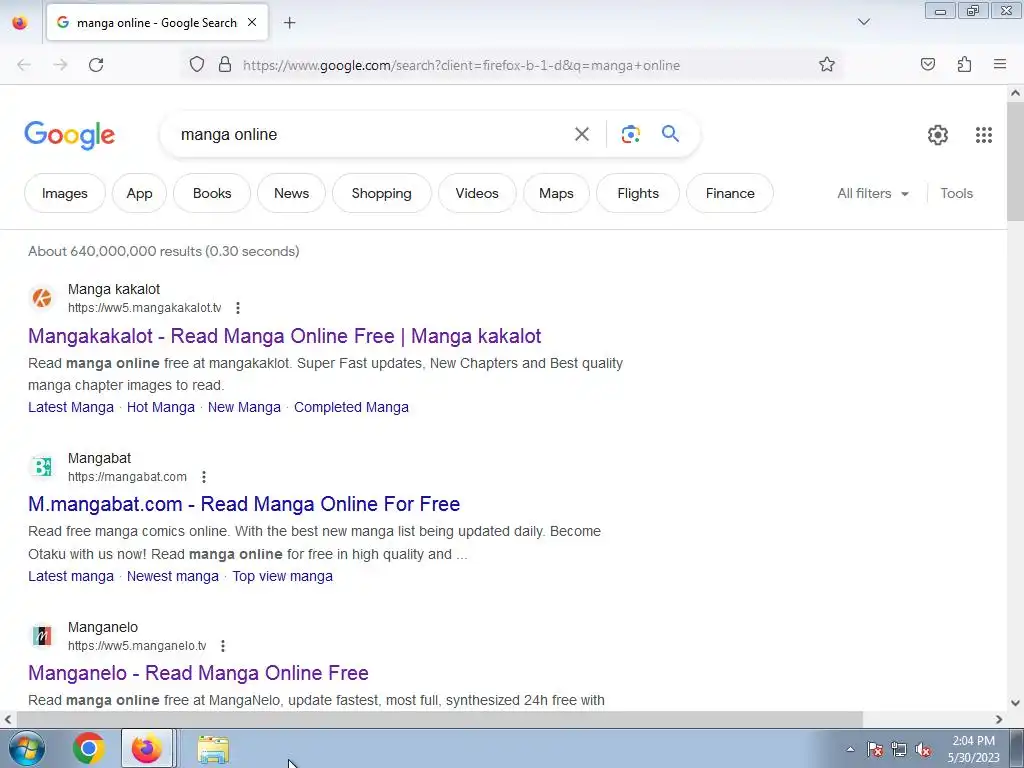Search by image with Google Lens icon

630,135
